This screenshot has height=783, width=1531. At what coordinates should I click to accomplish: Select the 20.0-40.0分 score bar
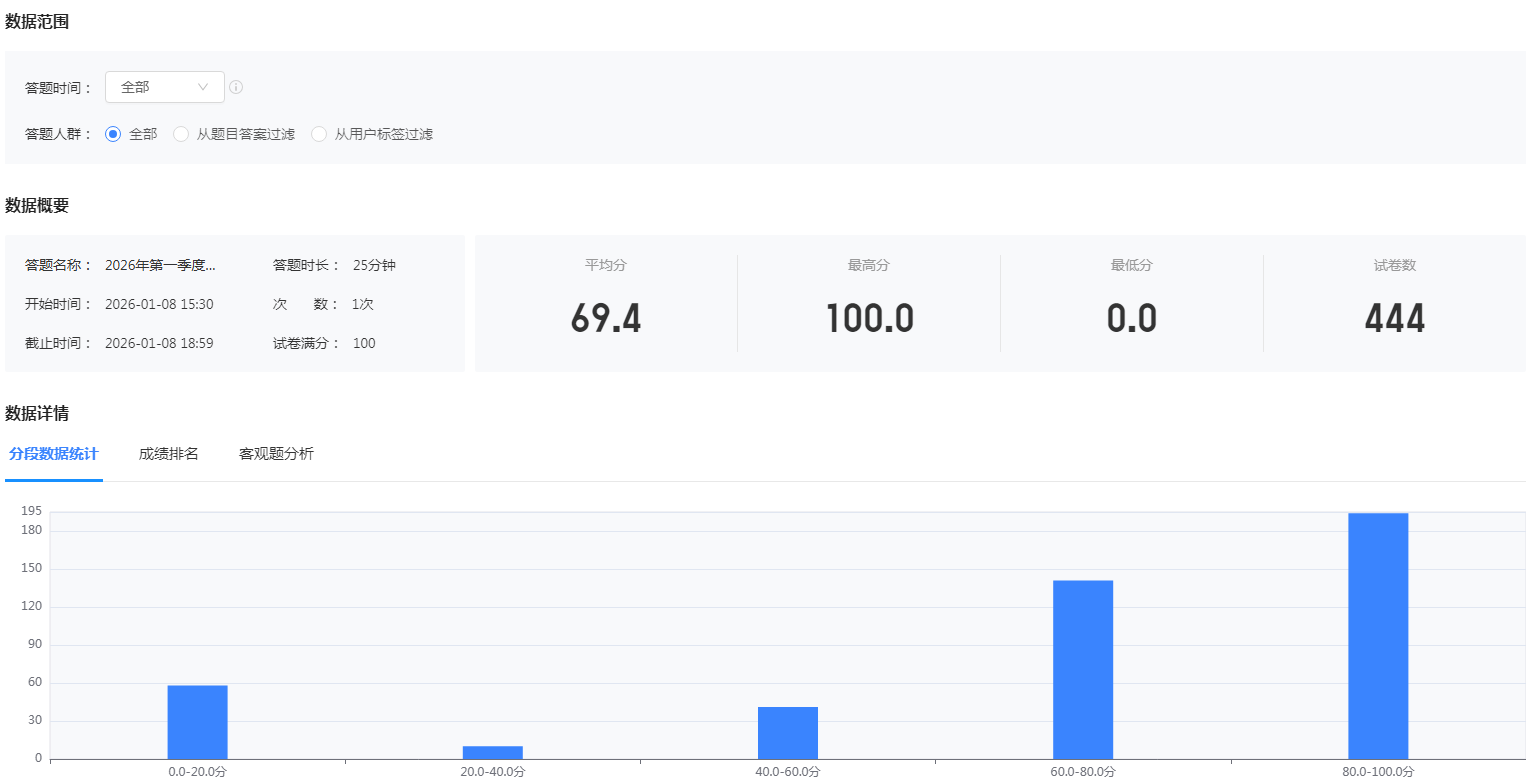(492, 752)
